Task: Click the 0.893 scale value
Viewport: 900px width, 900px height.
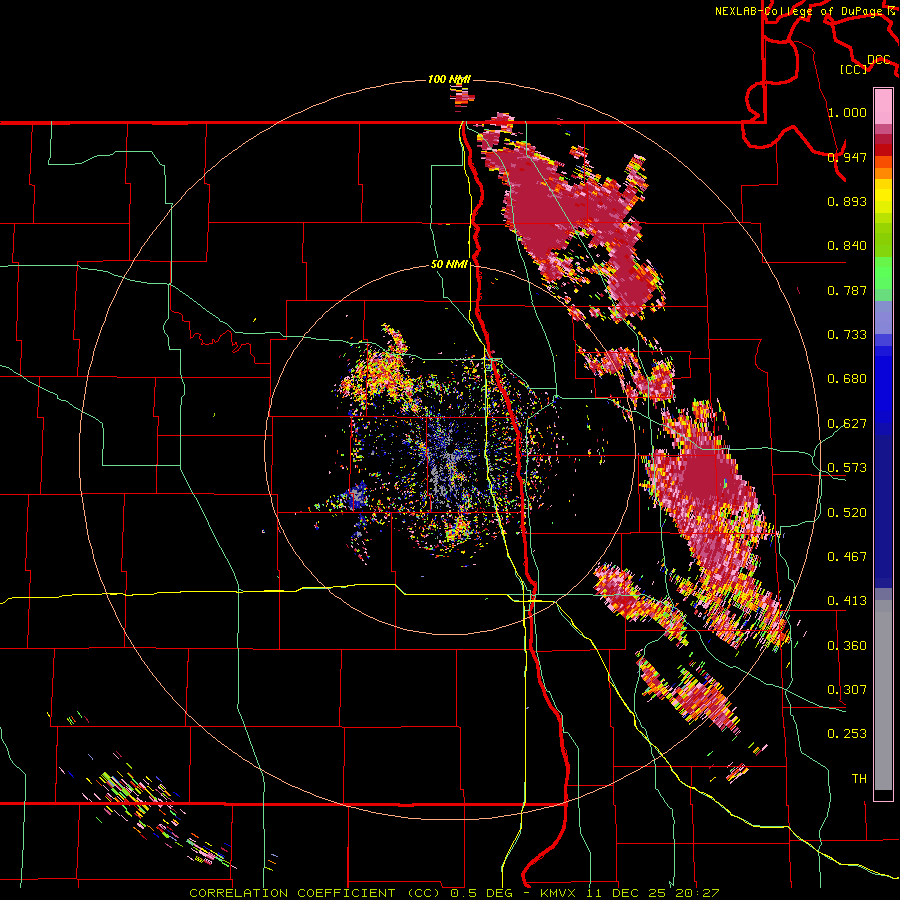Action: pos(847,201)
